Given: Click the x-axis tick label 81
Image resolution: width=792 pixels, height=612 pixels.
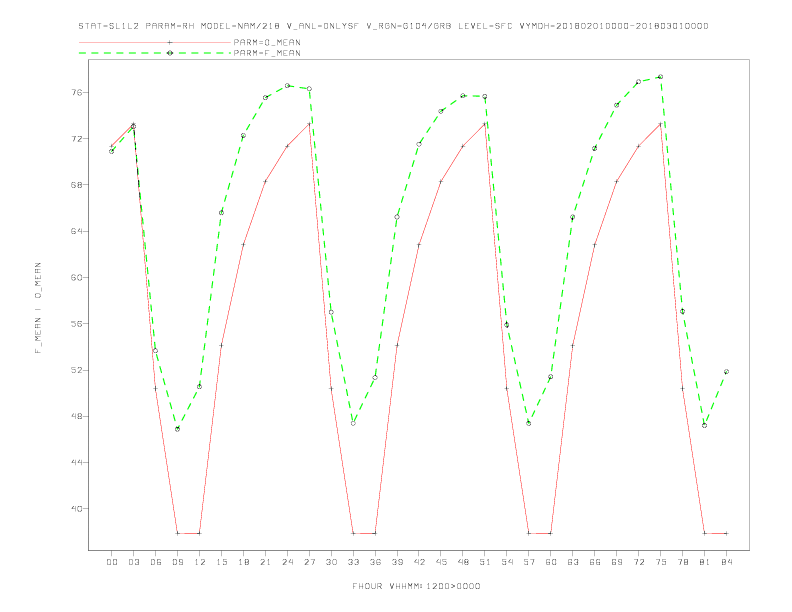Looking at the screenshot, I should [x=705, y=562].
